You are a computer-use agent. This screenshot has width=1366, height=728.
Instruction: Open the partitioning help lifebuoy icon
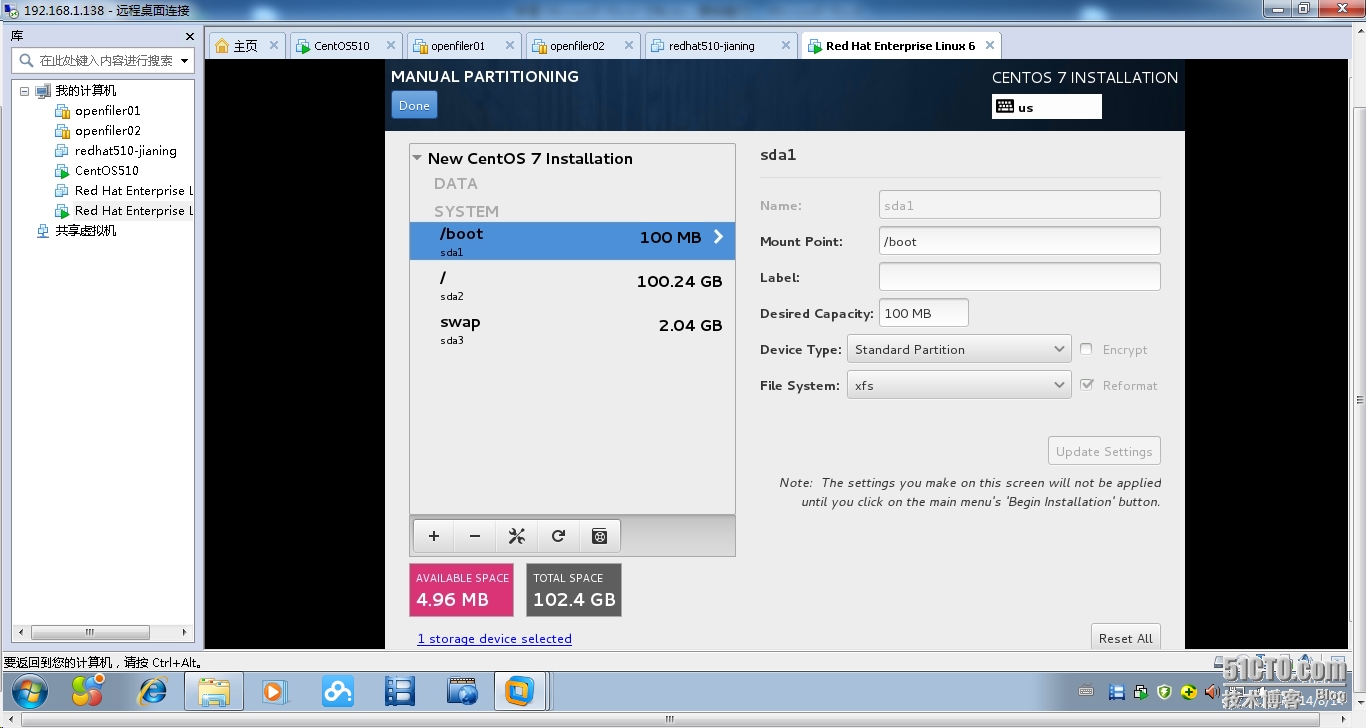click(x=599, y=536)
